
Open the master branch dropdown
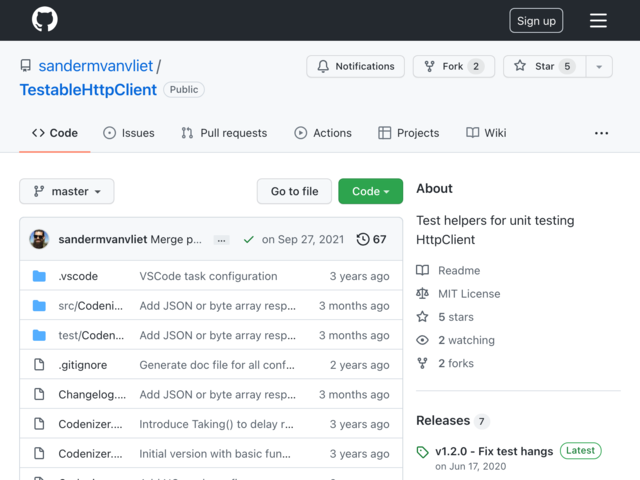67,191
